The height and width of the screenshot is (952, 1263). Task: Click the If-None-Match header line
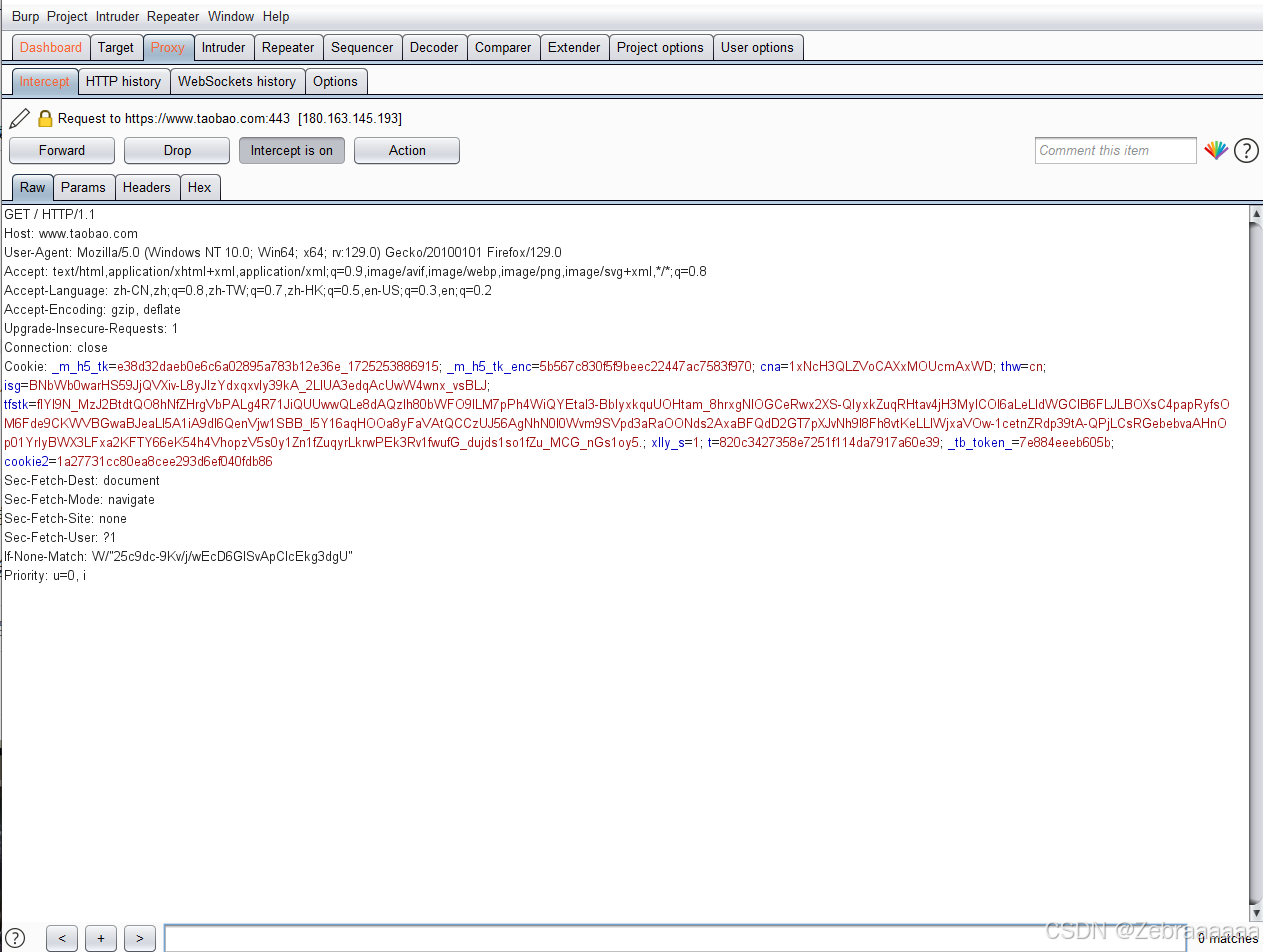point(179,557)
